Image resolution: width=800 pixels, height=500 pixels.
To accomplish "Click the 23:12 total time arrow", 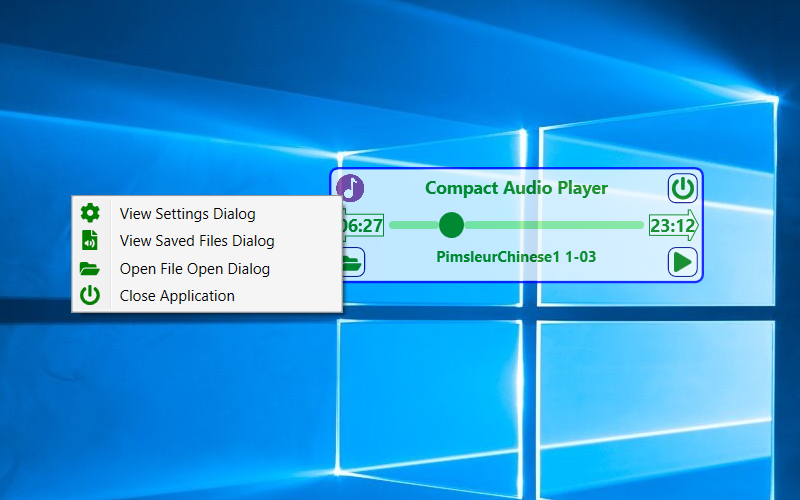I will [673, 225].
